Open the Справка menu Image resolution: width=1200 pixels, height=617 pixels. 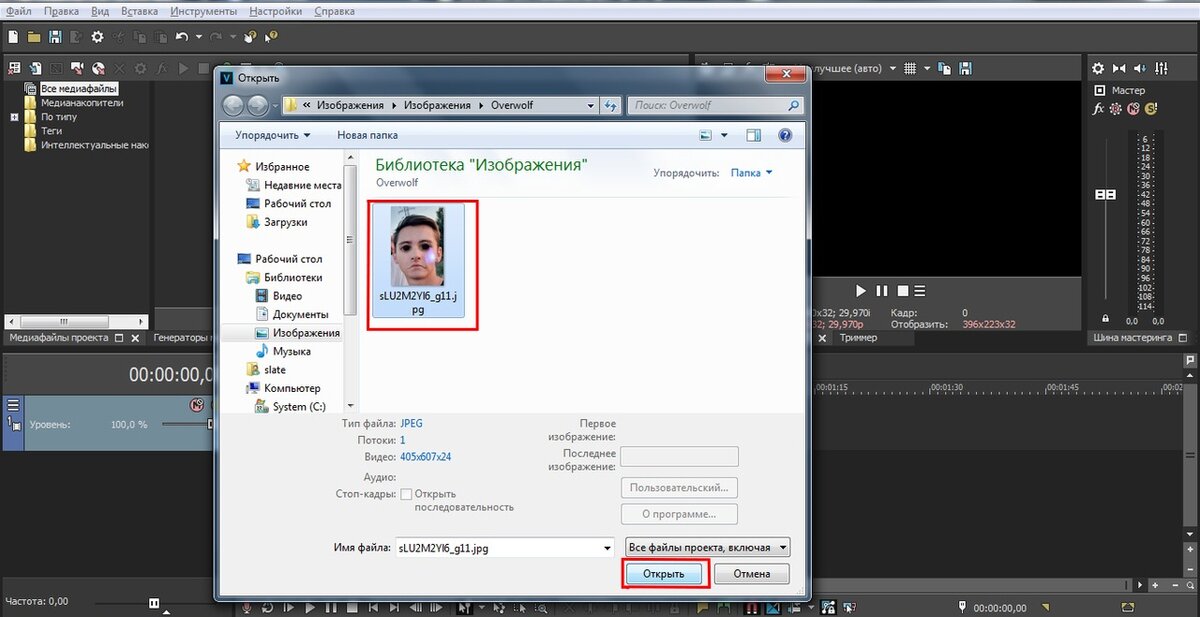coord(334,11)
